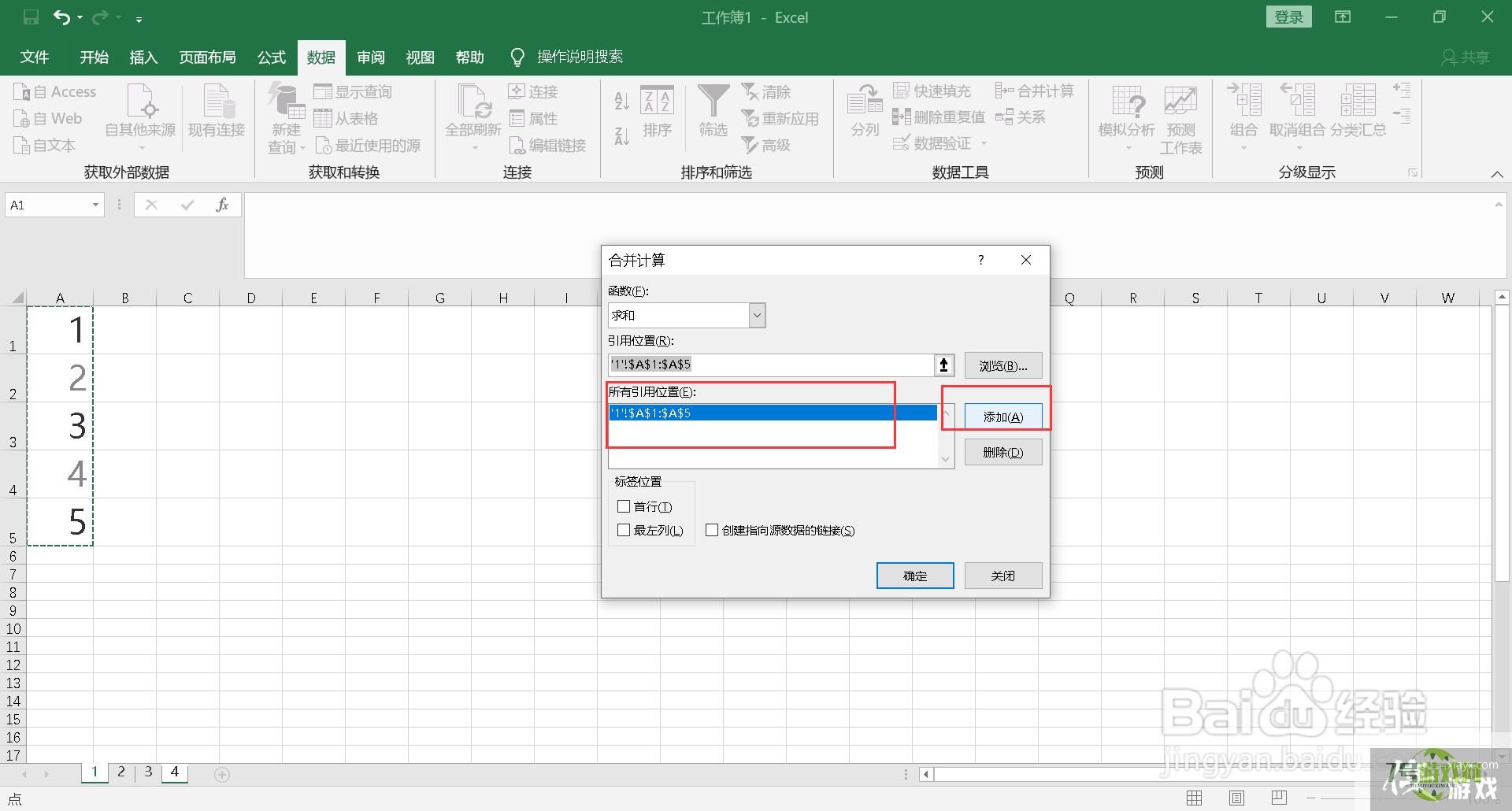Open Outline (分级显示) dialog launcher
The height and width of the screenshot is (811, 1512).
[1413, 172]
